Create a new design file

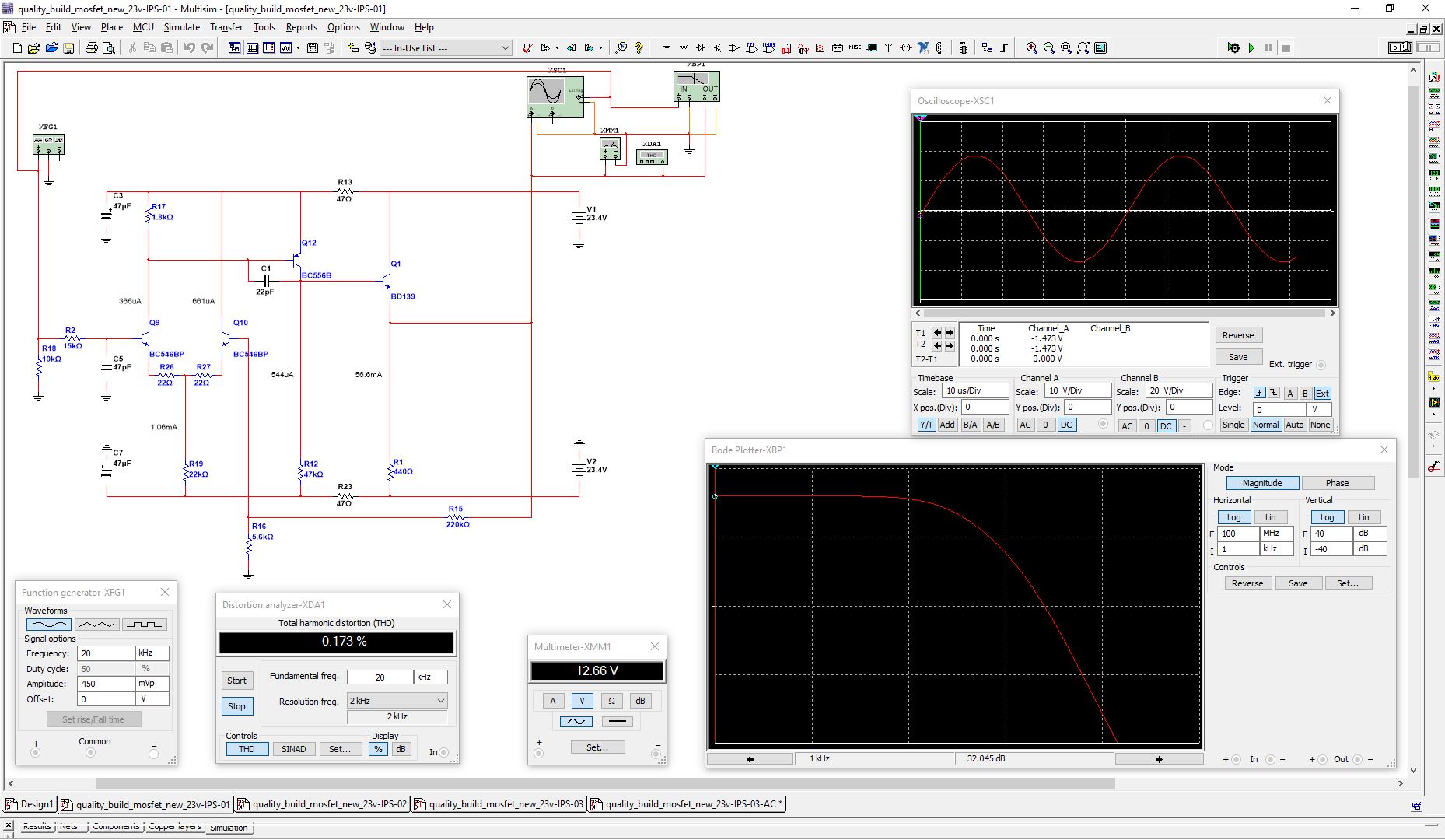pyautogui.click(x=17, y=48)
